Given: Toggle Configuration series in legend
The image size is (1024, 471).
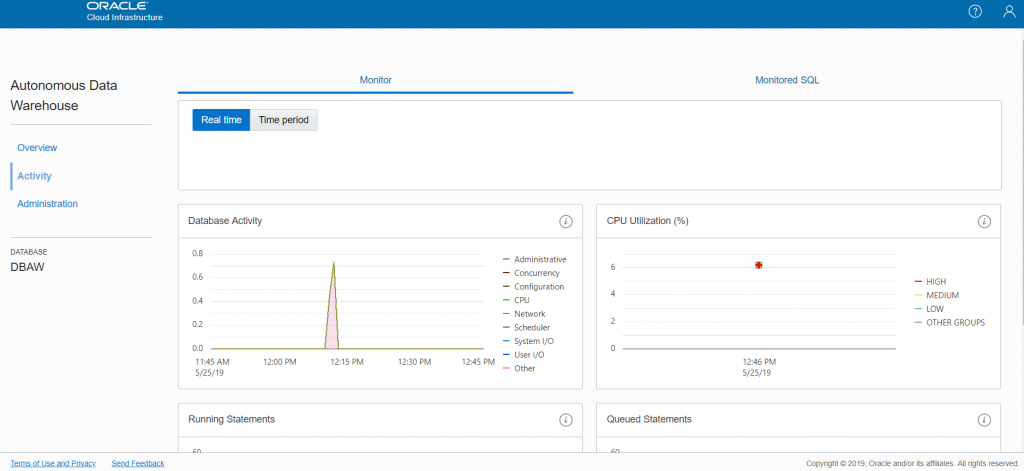Looking at the screenshot, I should click(534, 287).
